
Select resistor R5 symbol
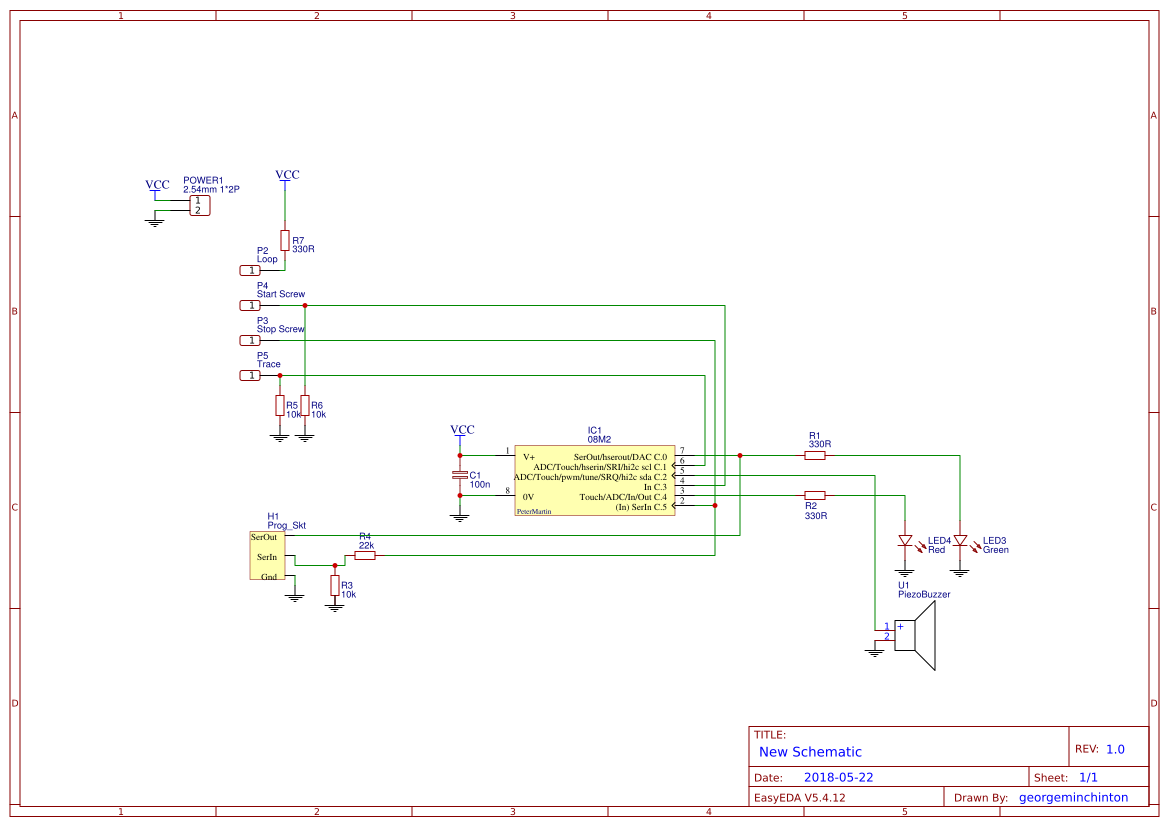(x=280, y=406)
